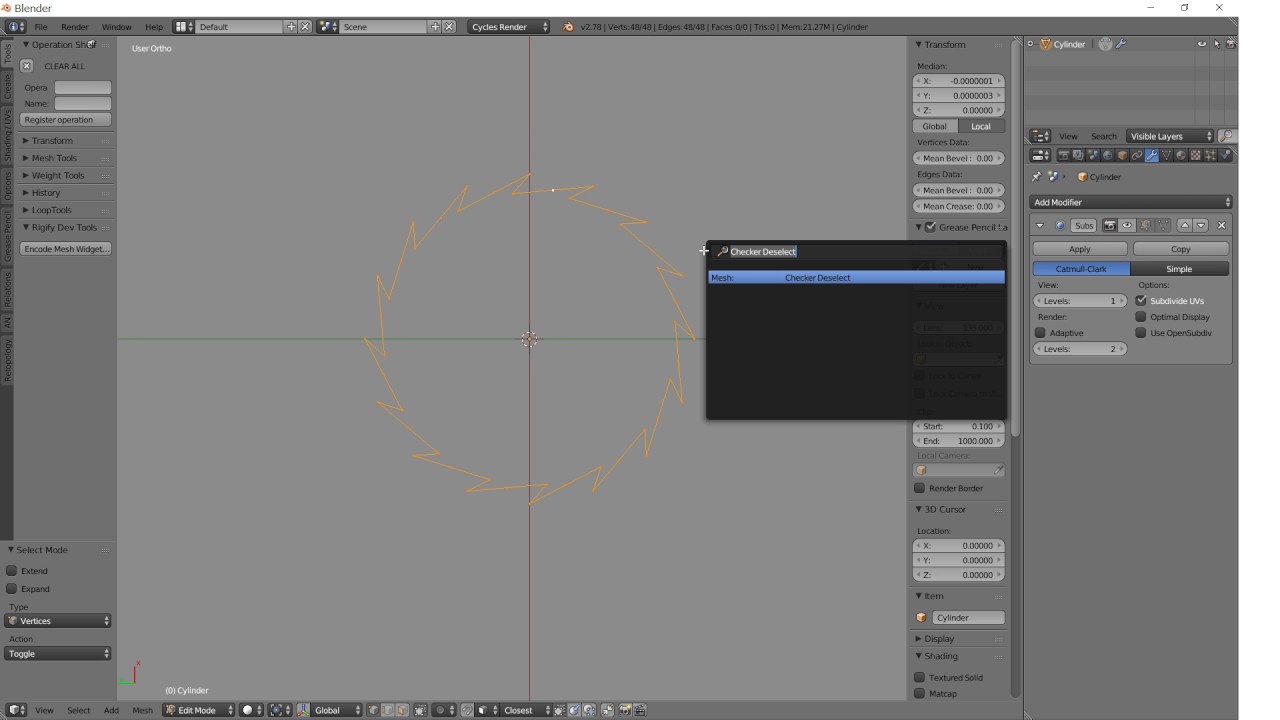The width and height of the screenshot is (1280, 720).
Task: Open the Visible Layers dropdown in outliner
Action: pos(1170,136)
